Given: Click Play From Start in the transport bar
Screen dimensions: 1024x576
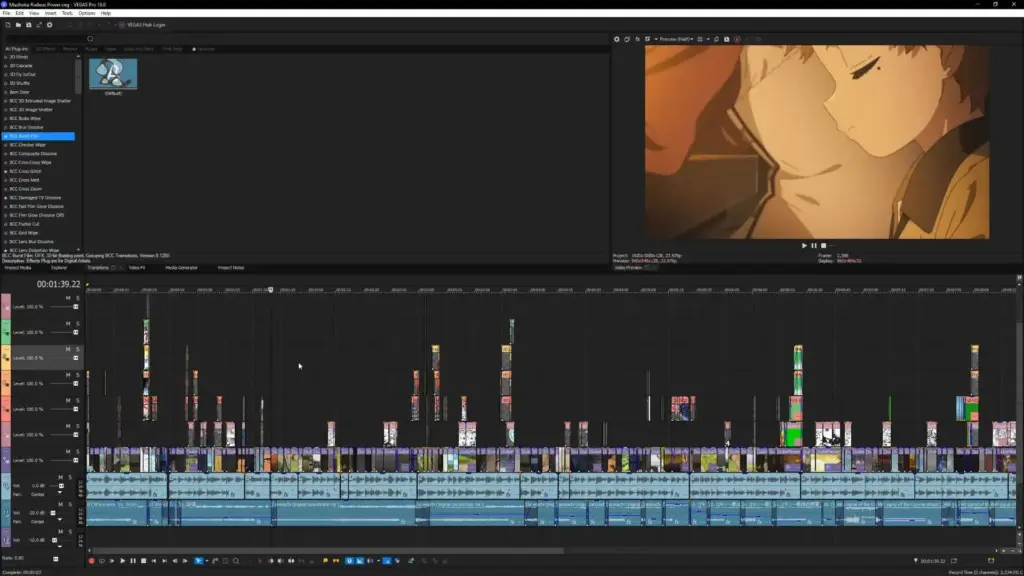Looking at the screenshot, I should point(112,561).
